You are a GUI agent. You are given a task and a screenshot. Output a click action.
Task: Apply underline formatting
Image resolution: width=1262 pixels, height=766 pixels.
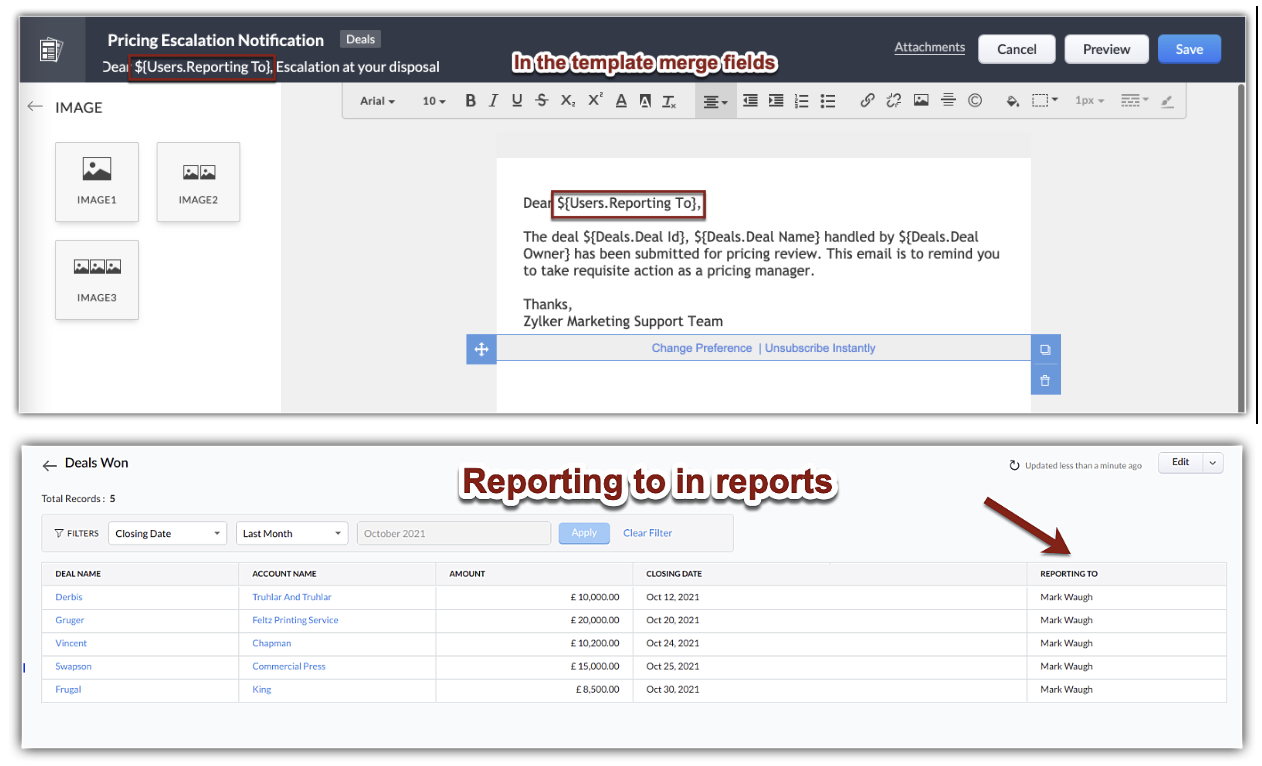click(x=517, y=101)
